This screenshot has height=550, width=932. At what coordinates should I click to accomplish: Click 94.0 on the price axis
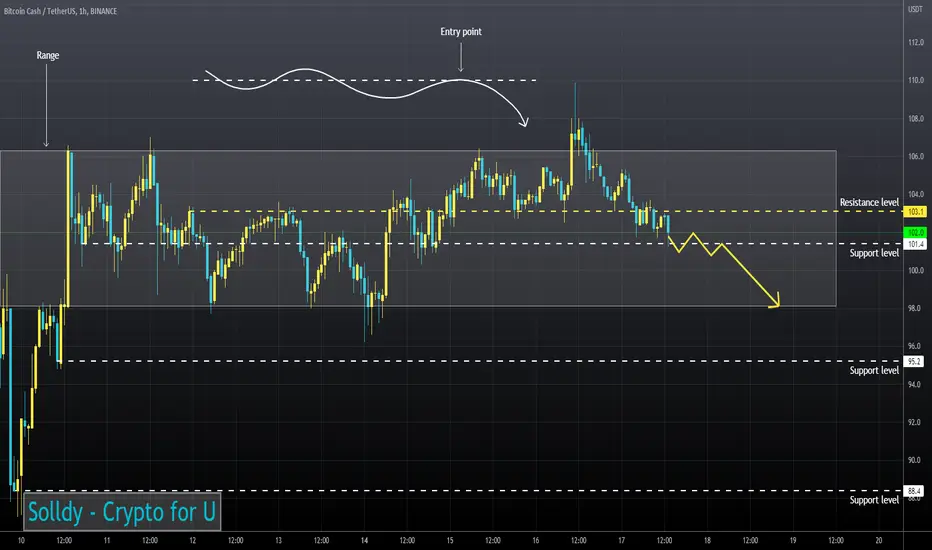[914, 384]
